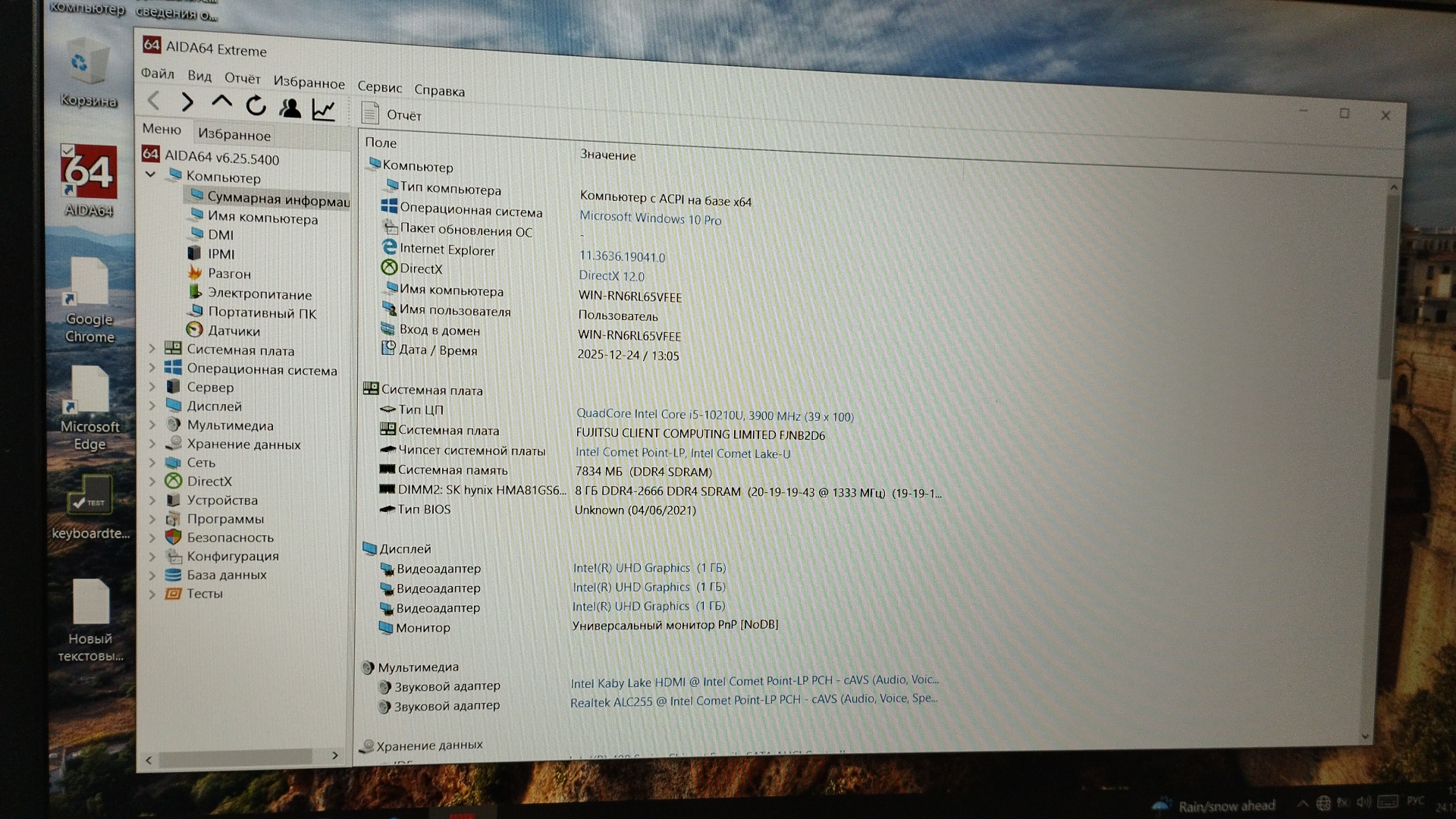Select Датчики in the tree
This screenshot has width=1456, height=819.
(x=234, y=331)
